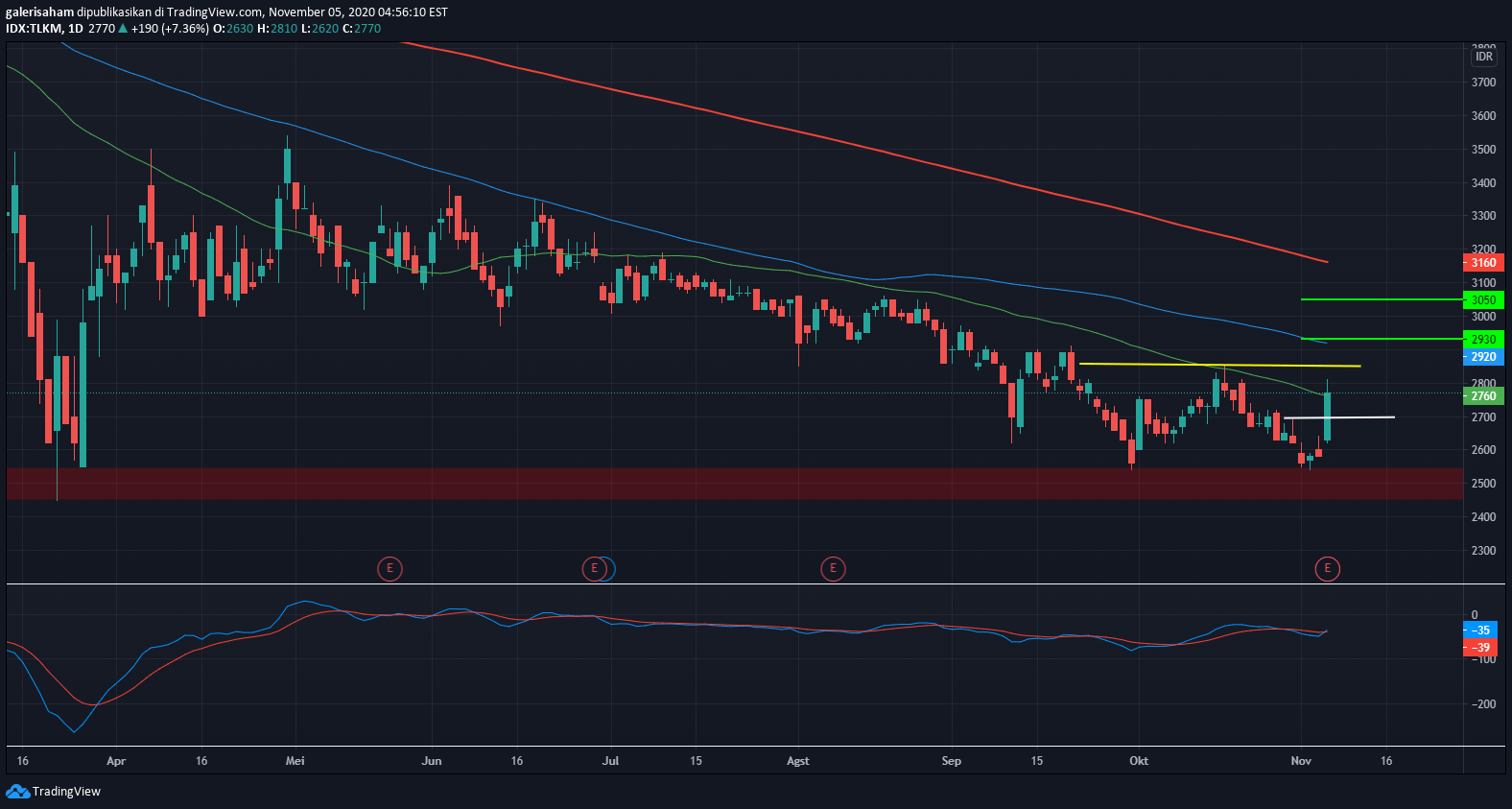
Task: Click the IDX:TLKM symbol label
Action: click(34, 29)
